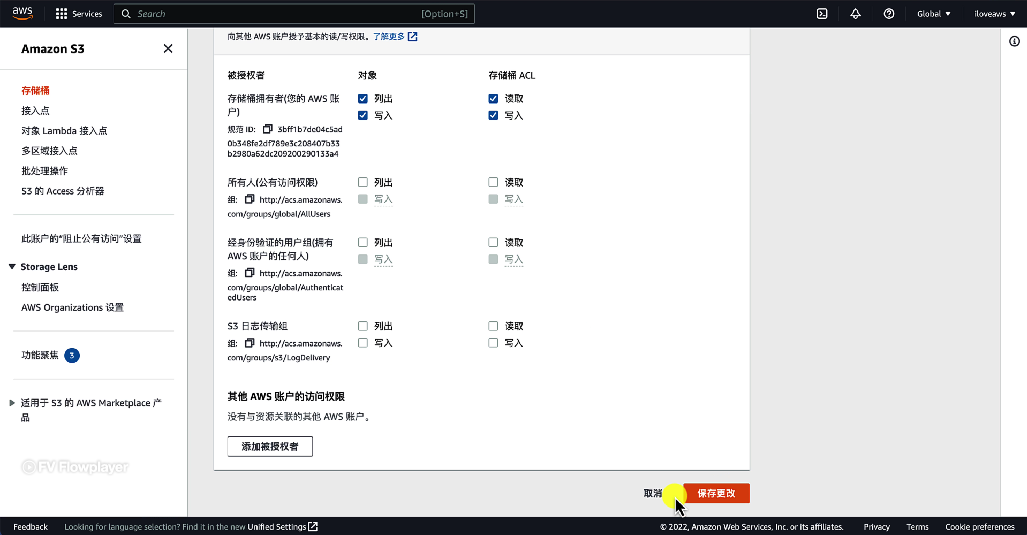Open Storage Lens 控制面板
The width and height of the screenshot is (1027, 535).
40,287
